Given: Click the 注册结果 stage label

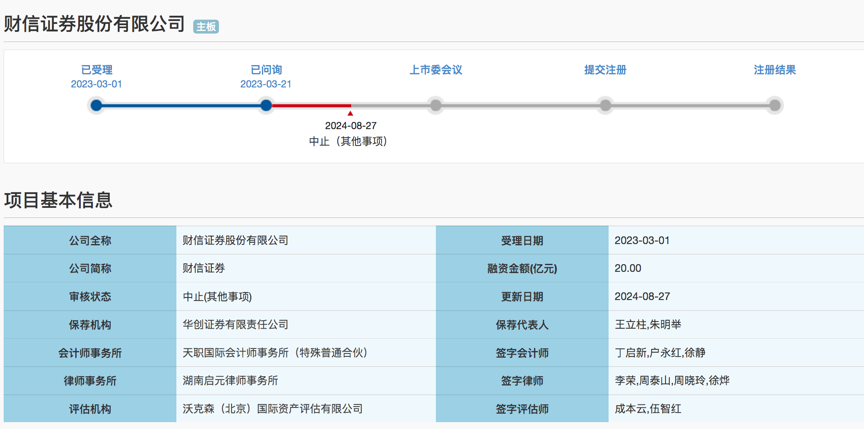Looking at the screenshot, I should tap(775, 70).
